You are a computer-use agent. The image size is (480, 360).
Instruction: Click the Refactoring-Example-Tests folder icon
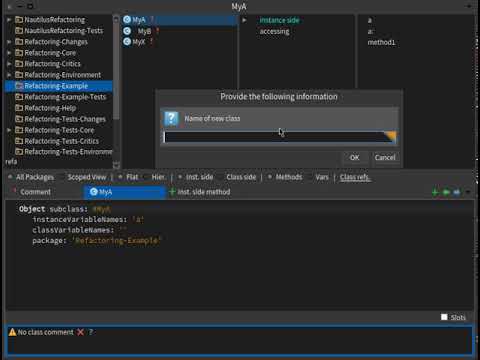[x=19, y=97]
